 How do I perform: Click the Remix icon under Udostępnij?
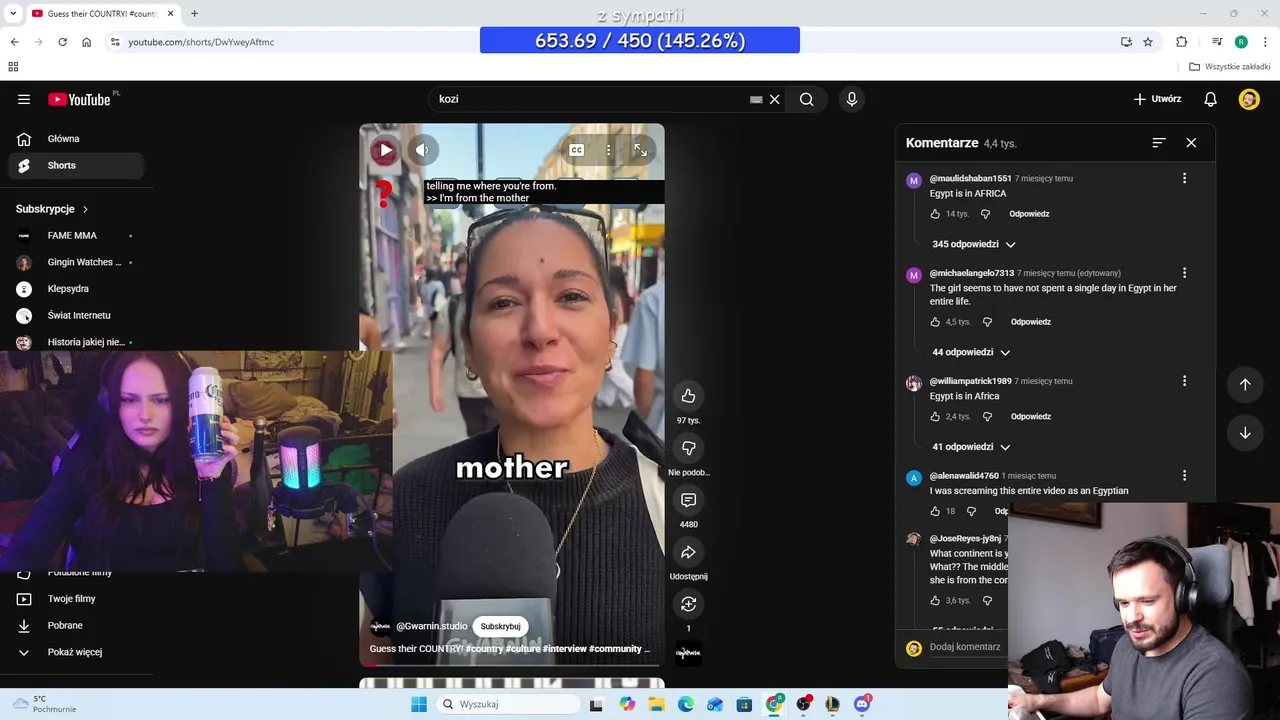click(x=688, y=604)
